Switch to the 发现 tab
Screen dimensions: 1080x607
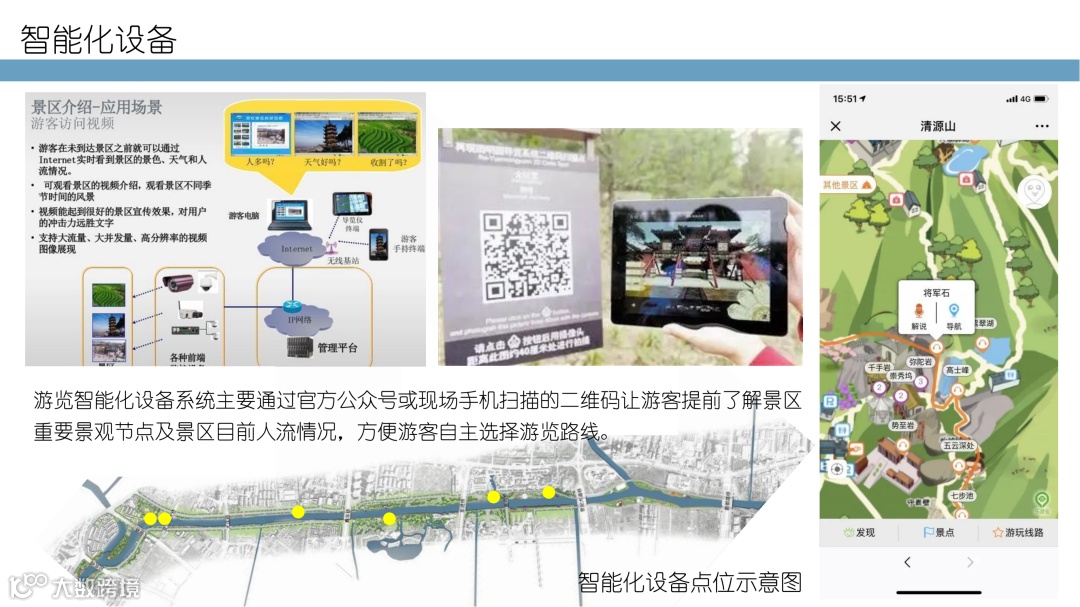click(x=859, y=533)
